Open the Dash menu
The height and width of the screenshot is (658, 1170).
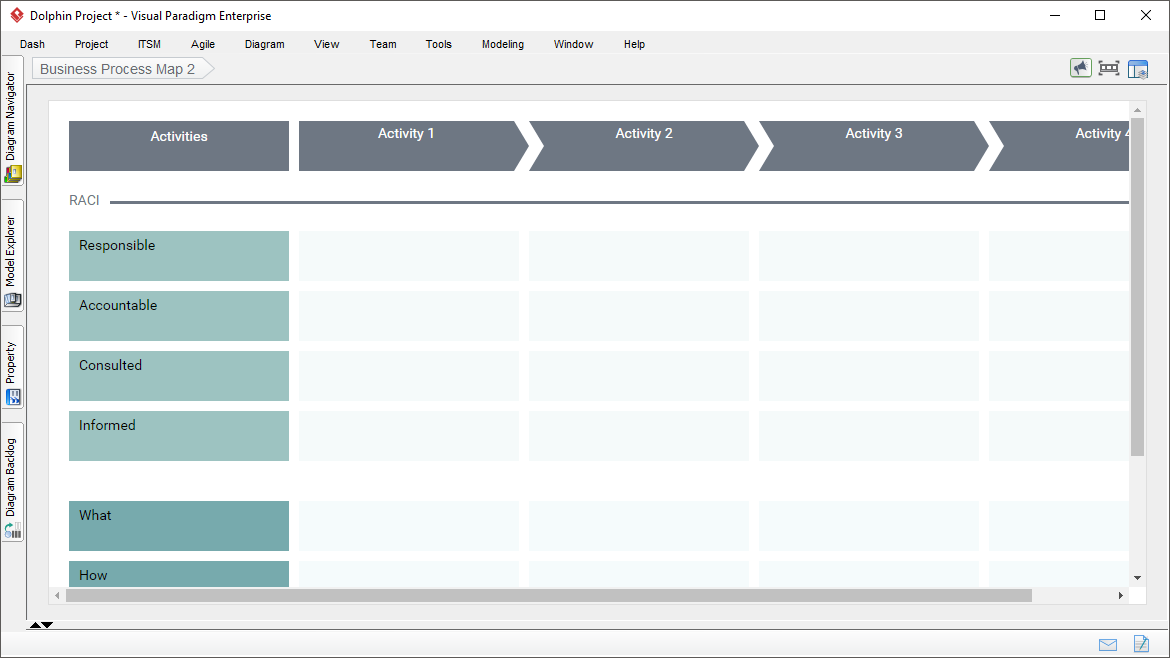[32, 44]
